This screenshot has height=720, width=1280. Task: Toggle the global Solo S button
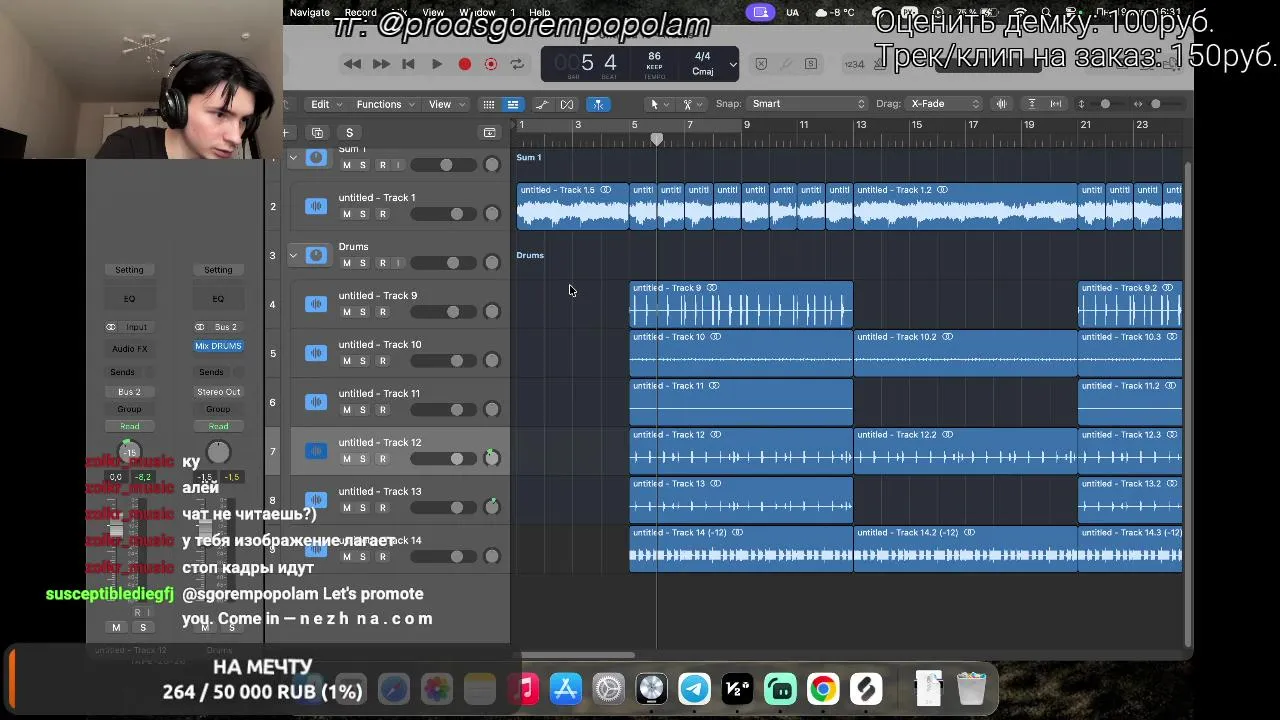[349, 132]
